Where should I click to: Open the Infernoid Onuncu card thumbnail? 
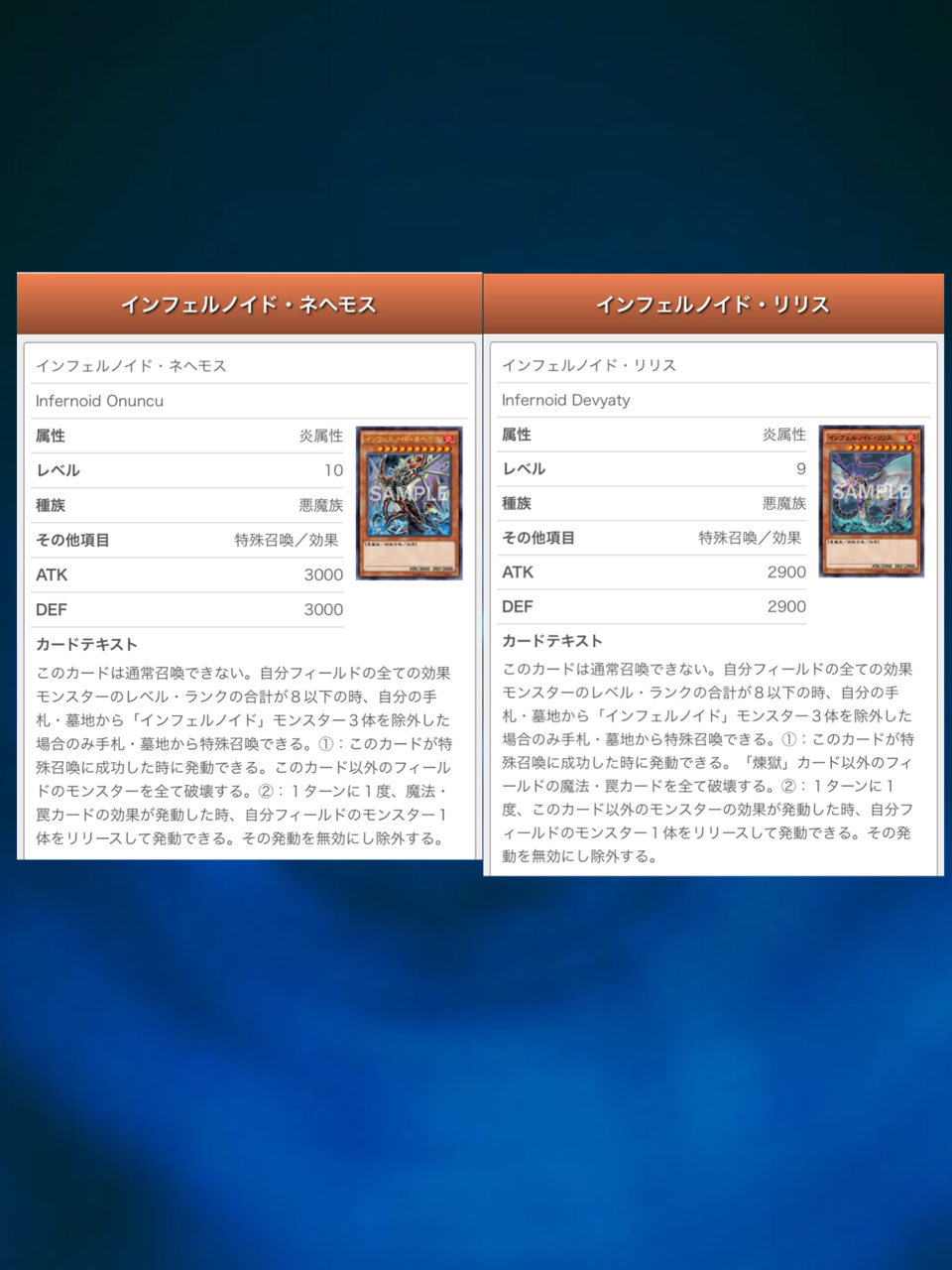[x=410, y=503]
